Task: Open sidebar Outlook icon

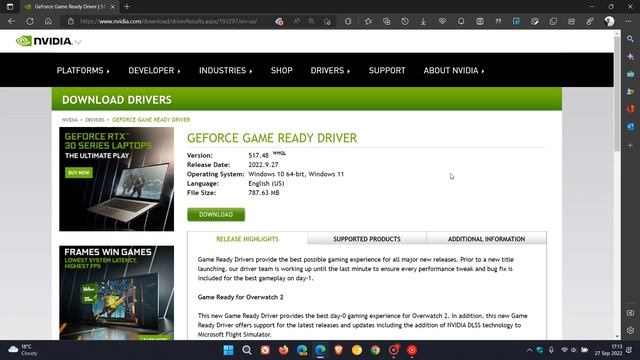Action: pyautogui.click(x=631, y=127)
